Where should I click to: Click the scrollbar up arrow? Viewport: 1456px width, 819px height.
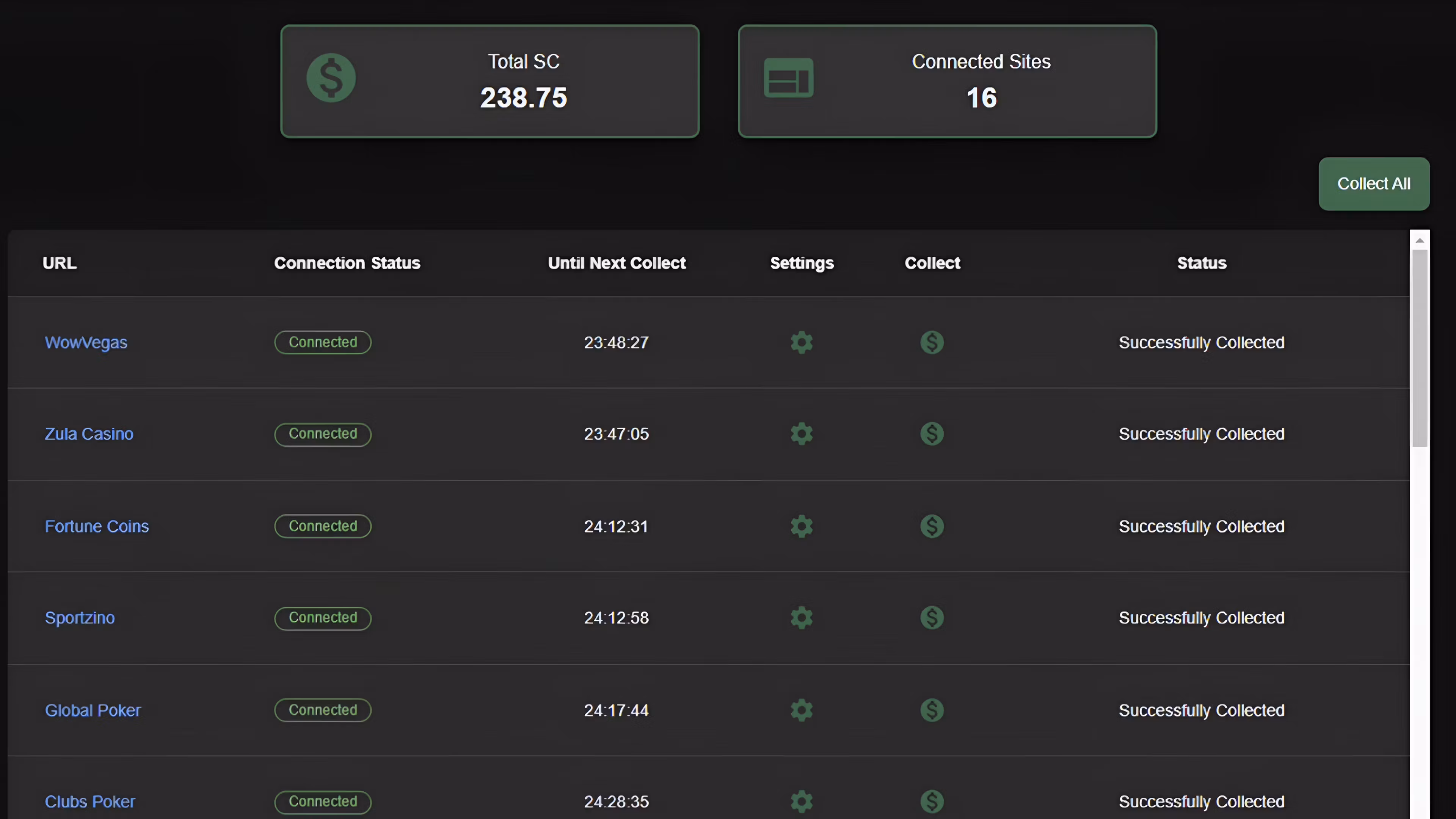(x=1419, y=240)
